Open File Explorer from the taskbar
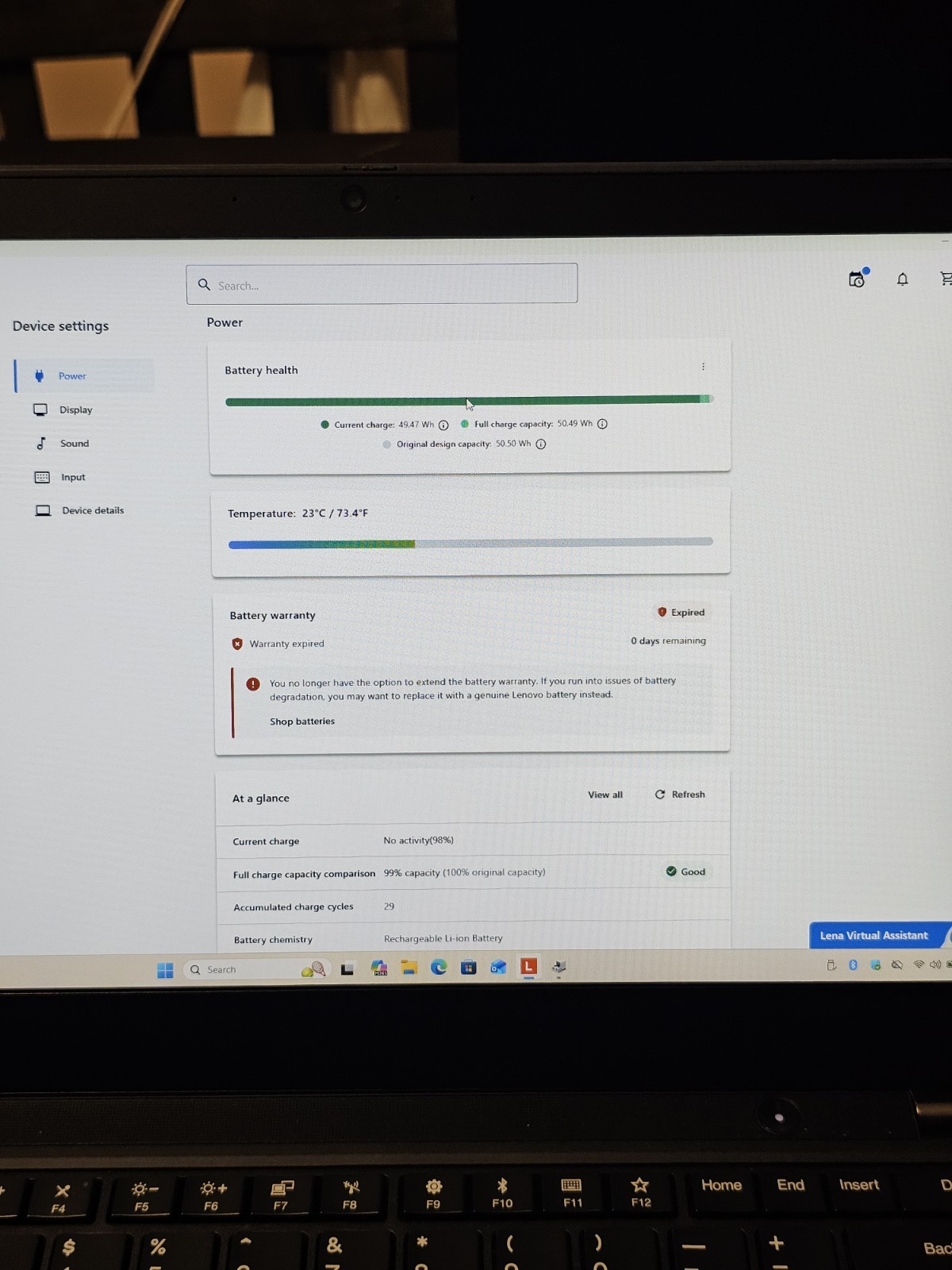The width and height of the screenshot is (952, 1270). pyautogui.click(x=409, y=967)
